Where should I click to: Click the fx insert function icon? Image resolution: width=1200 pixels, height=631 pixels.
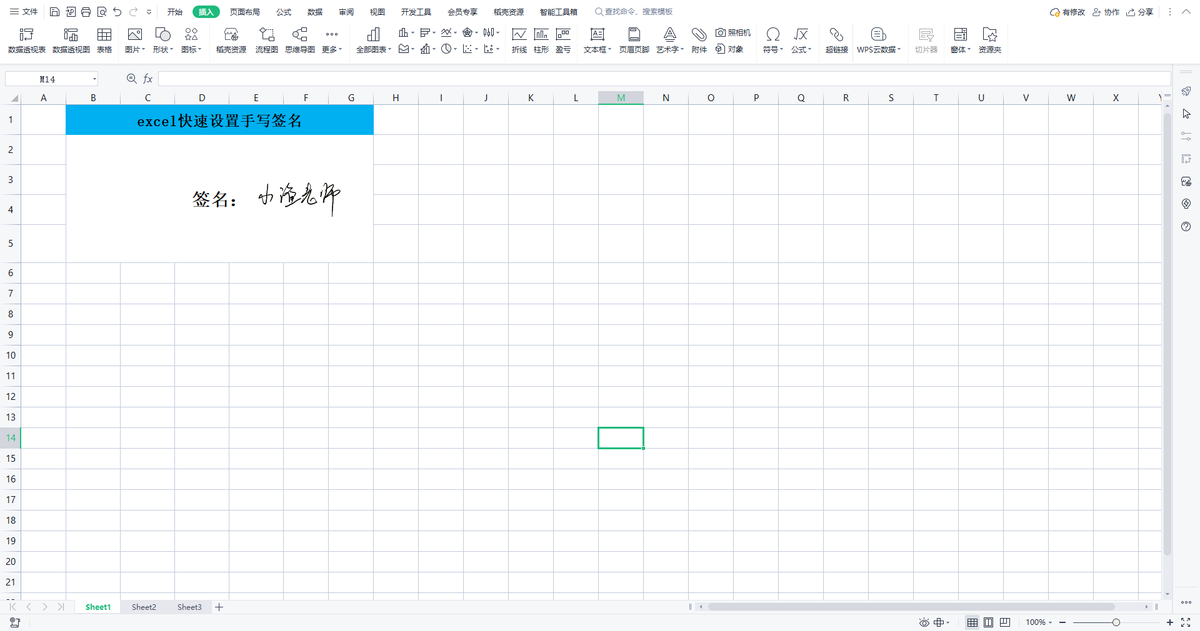click(x=148, y=78)
